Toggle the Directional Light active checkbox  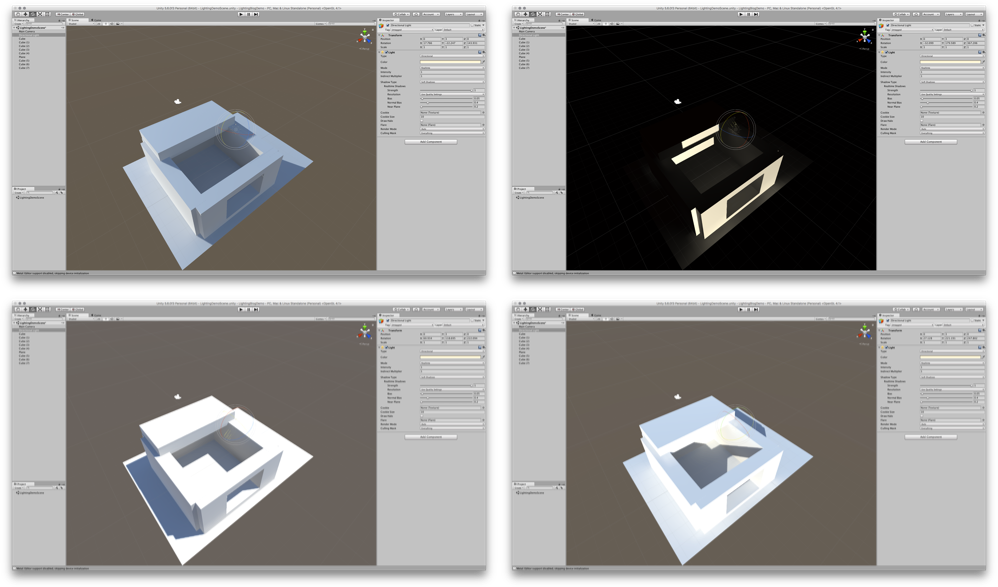point(387,24)
